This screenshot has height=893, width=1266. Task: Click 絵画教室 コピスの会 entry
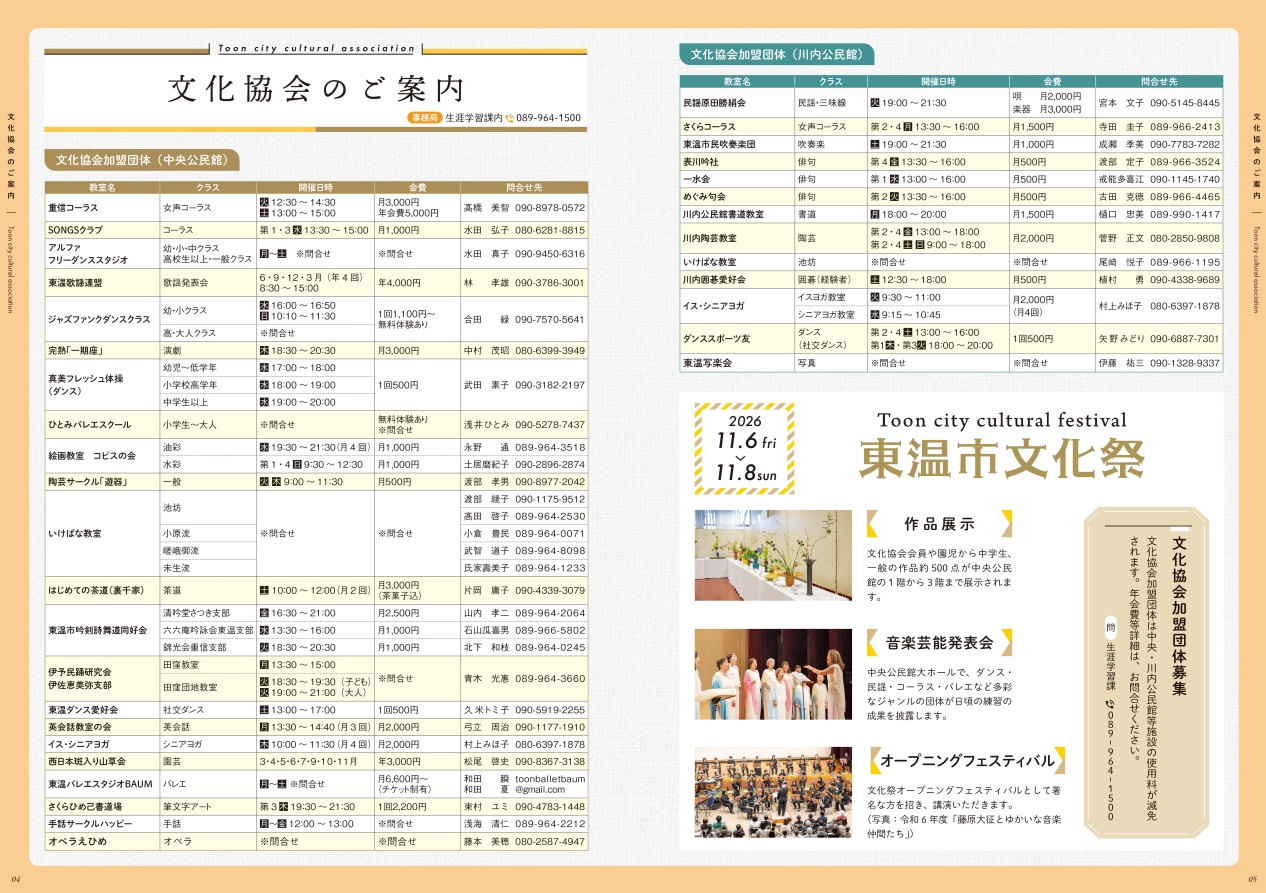[91, 456]
